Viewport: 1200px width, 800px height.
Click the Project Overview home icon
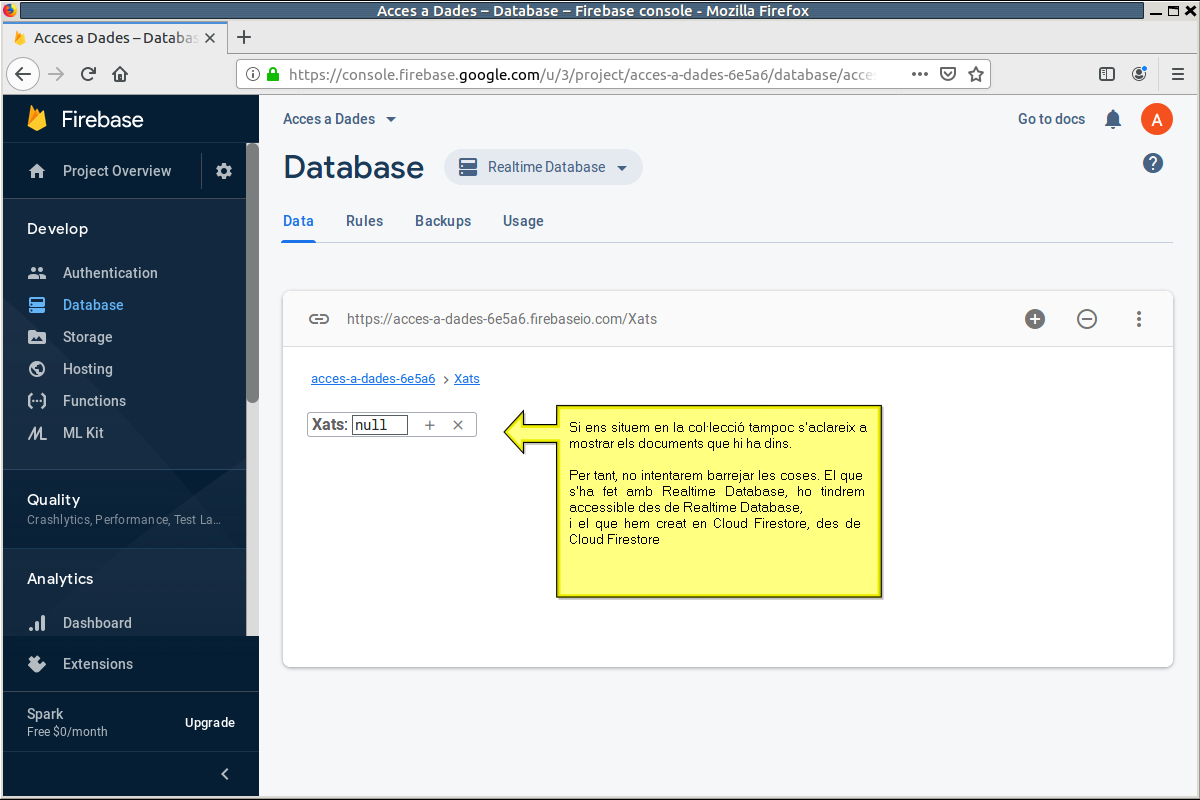(x=37, y=171)
